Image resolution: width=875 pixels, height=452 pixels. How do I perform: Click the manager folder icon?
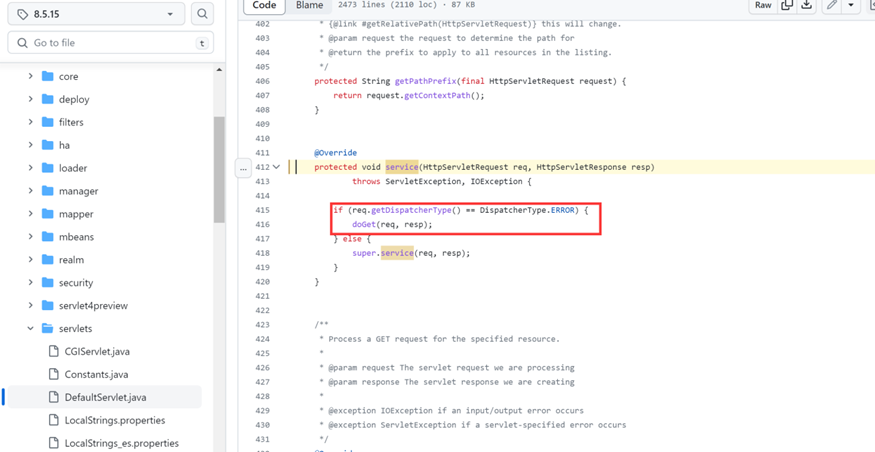pos(47,191)
